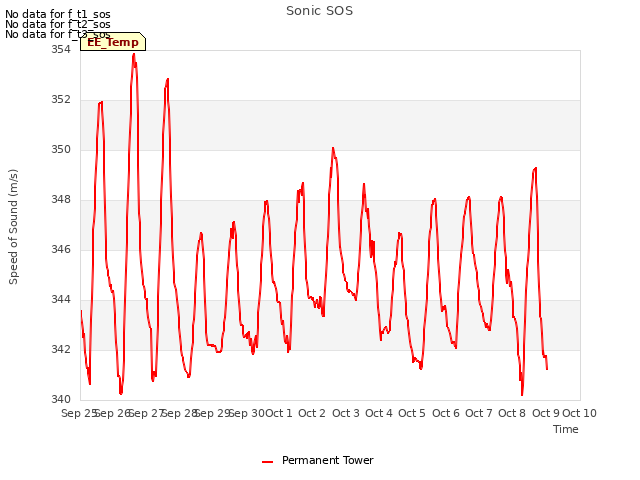
Task: Click the red legend line swatch
Action: [x=267, y=462]
